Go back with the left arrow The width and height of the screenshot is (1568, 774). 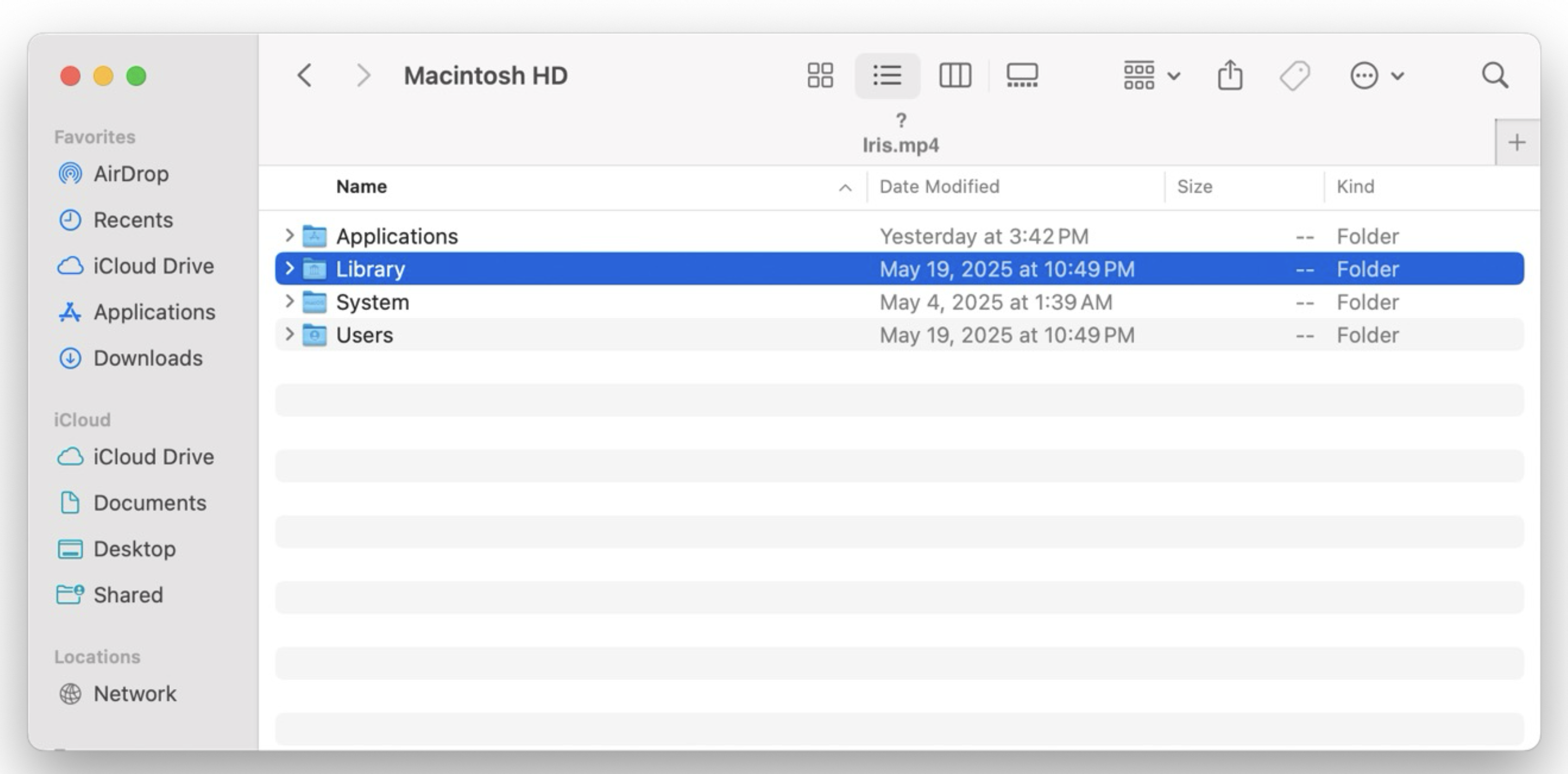(x=305, y=76)
